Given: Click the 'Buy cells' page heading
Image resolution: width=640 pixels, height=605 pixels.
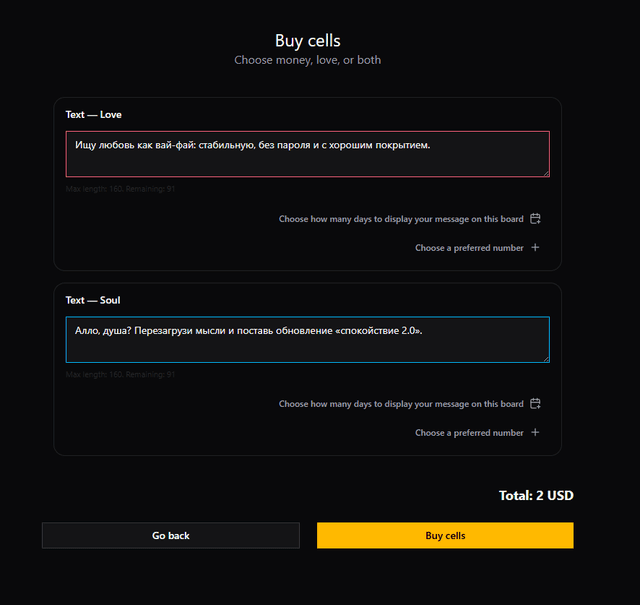Looking at the screenshot, I should click(308, 41).
